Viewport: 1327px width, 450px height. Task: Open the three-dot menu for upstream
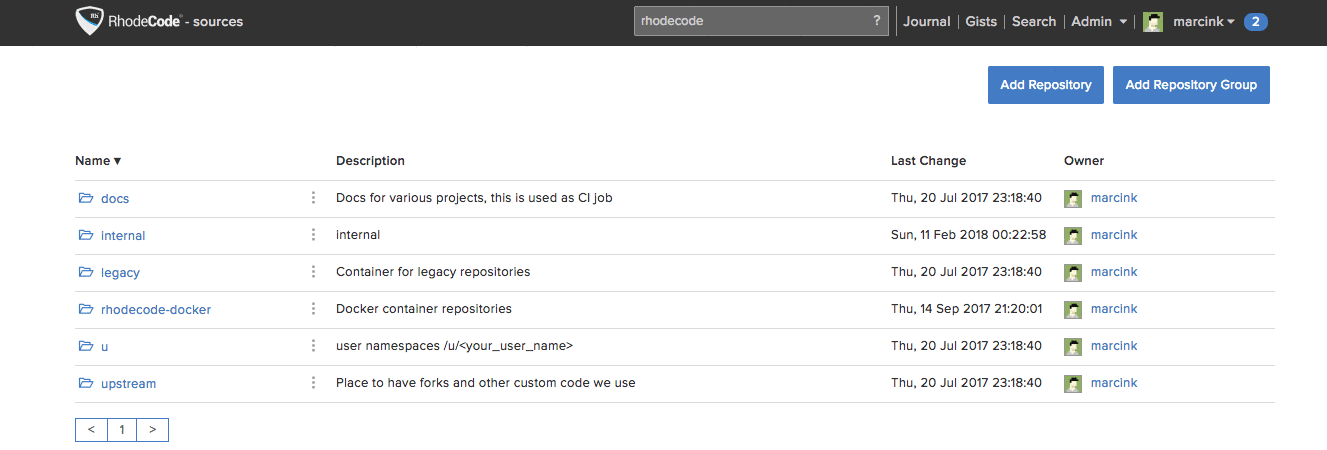click(313, 383)
